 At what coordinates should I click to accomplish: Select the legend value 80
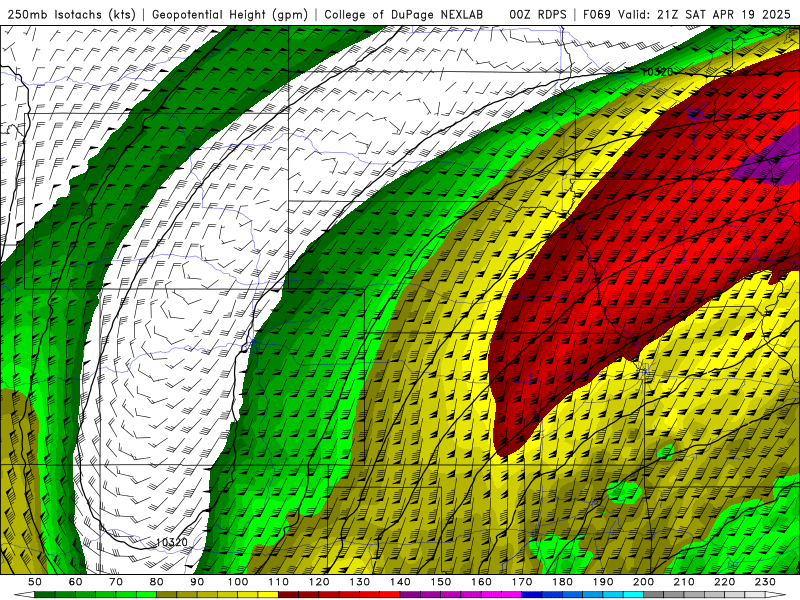coord(157,582)
